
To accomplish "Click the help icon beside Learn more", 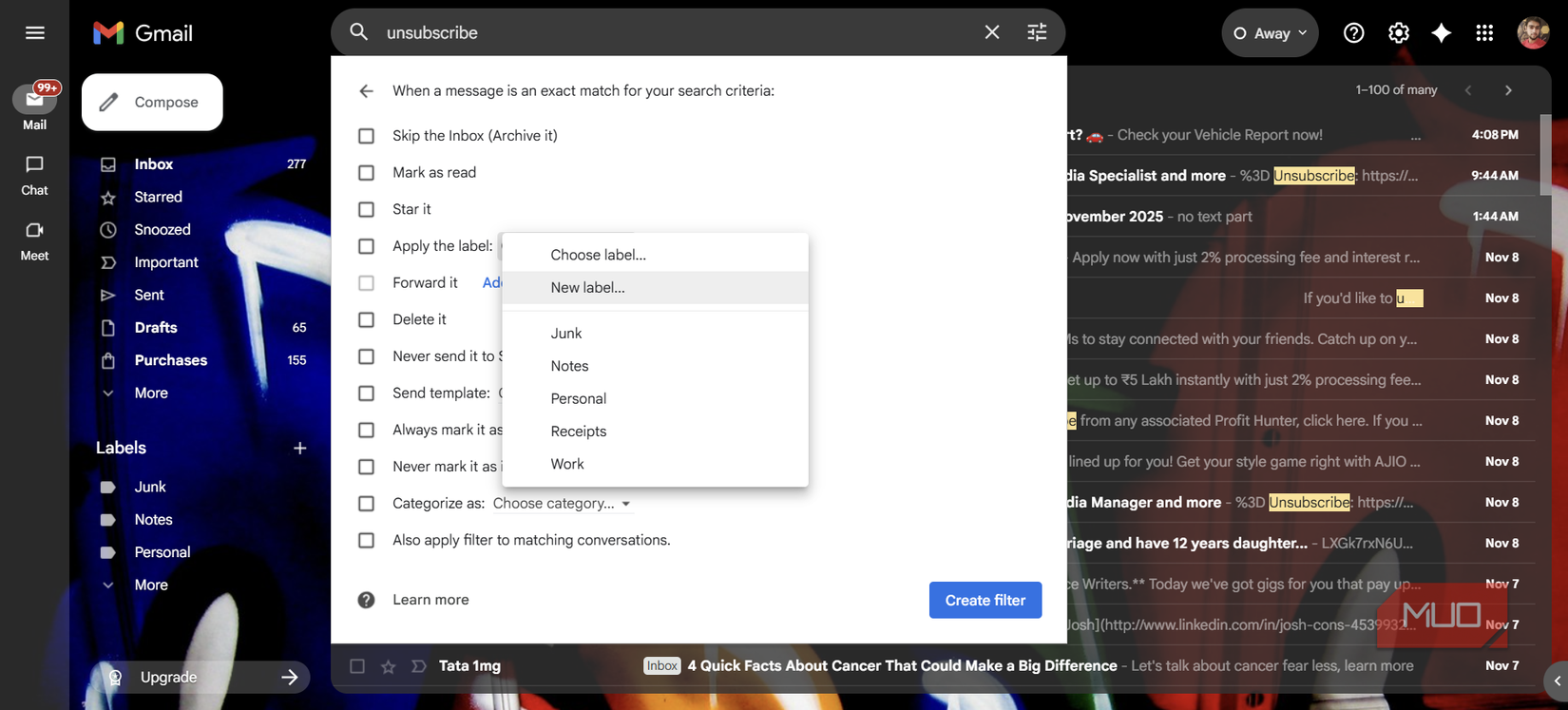I will click(x=366, y=600).
